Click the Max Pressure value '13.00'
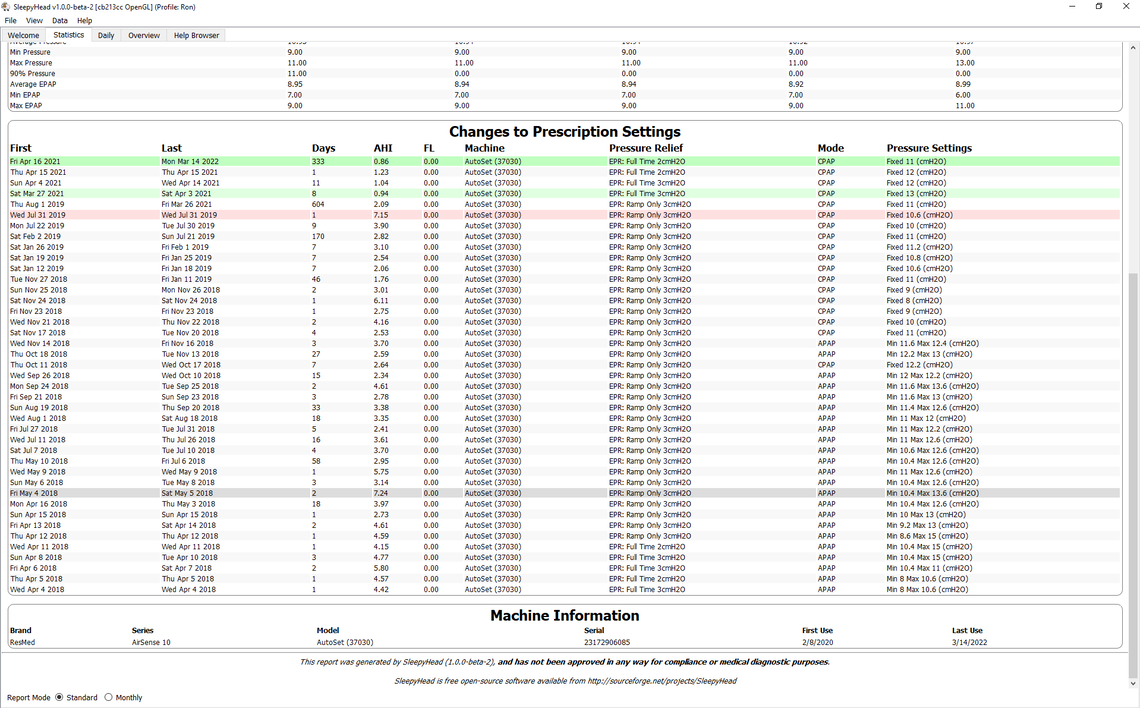Screen dimensions: 1140x708 (965, 63)
